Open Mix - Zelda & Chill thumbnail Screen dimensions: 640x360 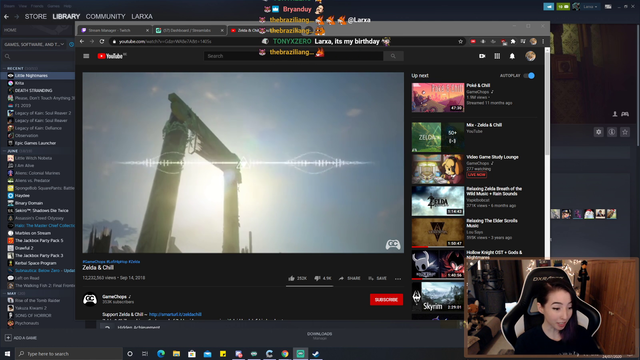(438, 137)
